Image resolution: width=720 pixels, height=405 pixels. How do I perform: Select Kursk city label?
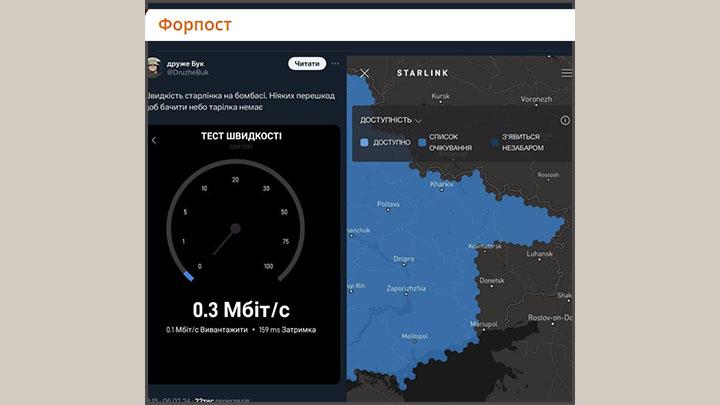coord(440,97)
